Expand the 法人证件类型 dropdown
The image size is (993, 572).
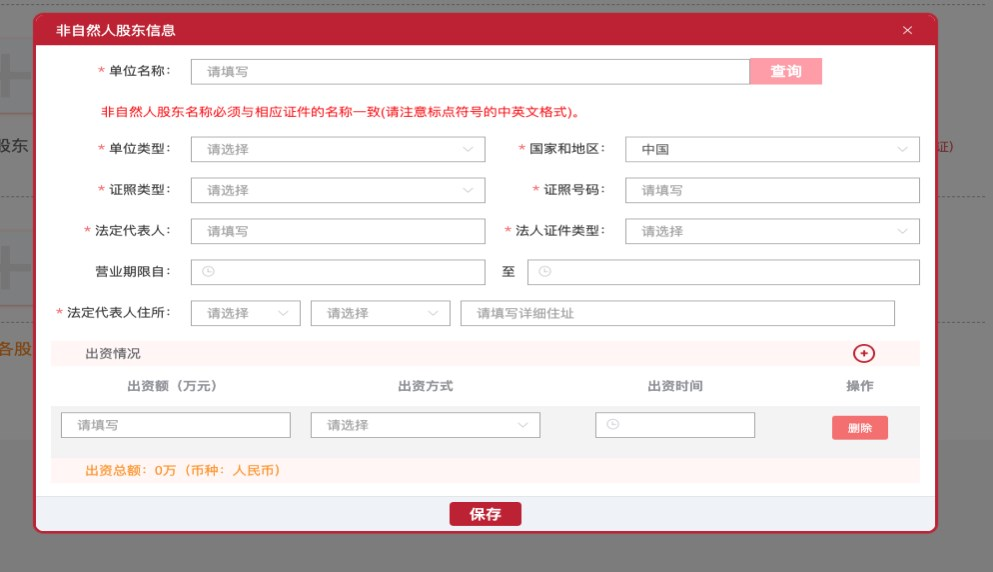click(772, 231)
